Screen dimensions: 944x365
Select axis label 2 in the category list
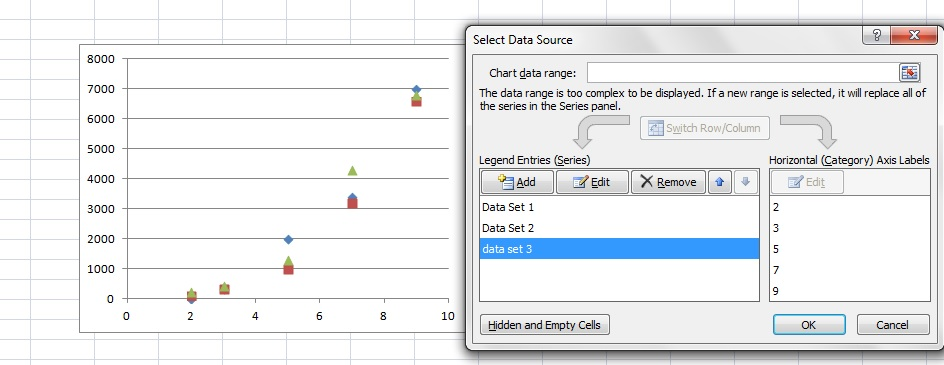(x=849, y=207)
